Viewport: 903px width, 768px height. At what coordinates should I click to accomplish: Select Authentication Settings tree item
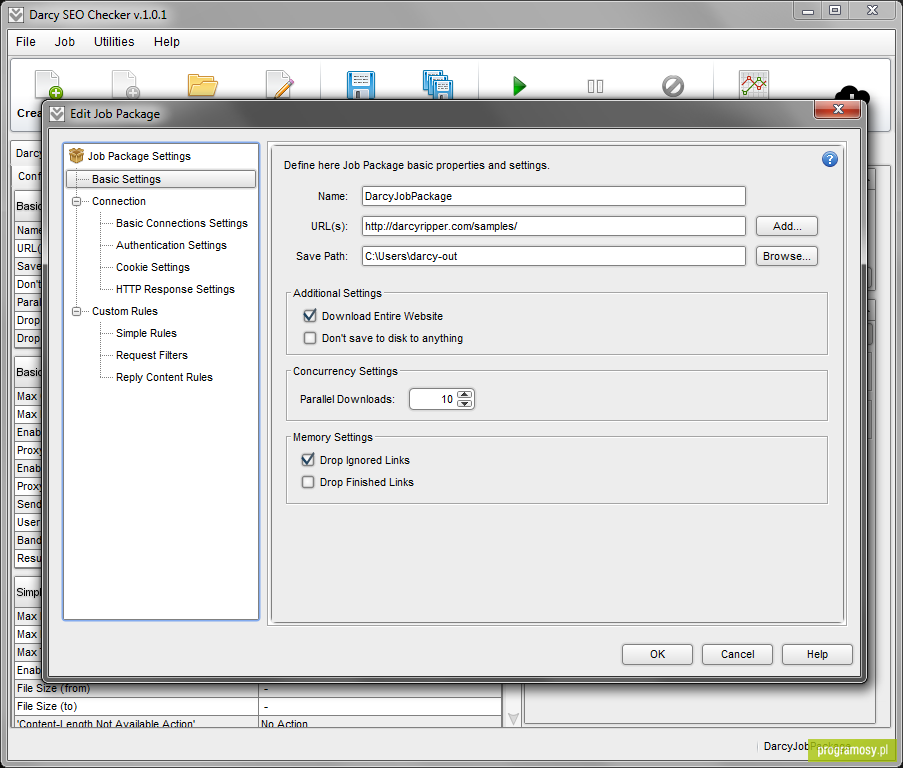(171, 245)
